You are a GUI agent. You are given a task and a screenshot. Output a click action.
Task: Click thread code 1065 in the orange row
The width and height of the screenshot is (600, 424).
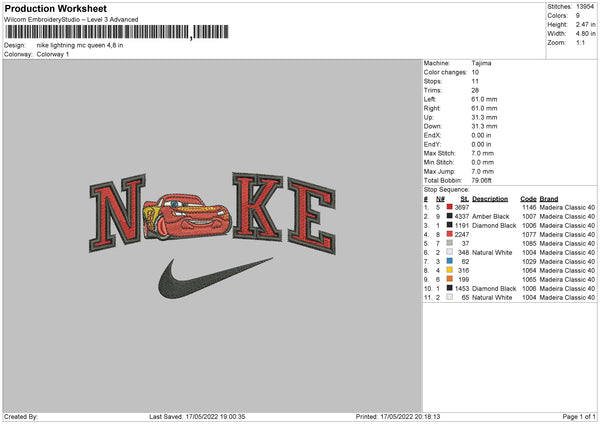click(529, 279)
